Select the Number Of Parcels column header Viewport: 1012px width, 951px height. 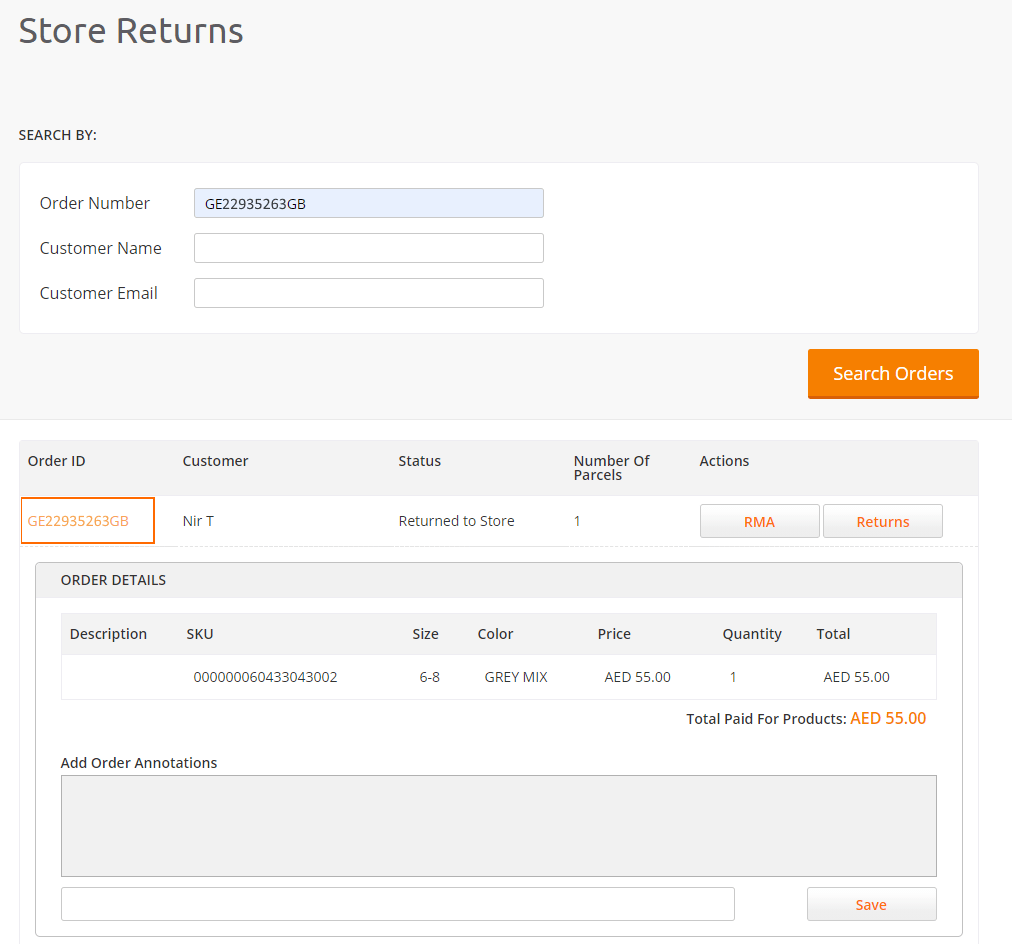[611, 468]
